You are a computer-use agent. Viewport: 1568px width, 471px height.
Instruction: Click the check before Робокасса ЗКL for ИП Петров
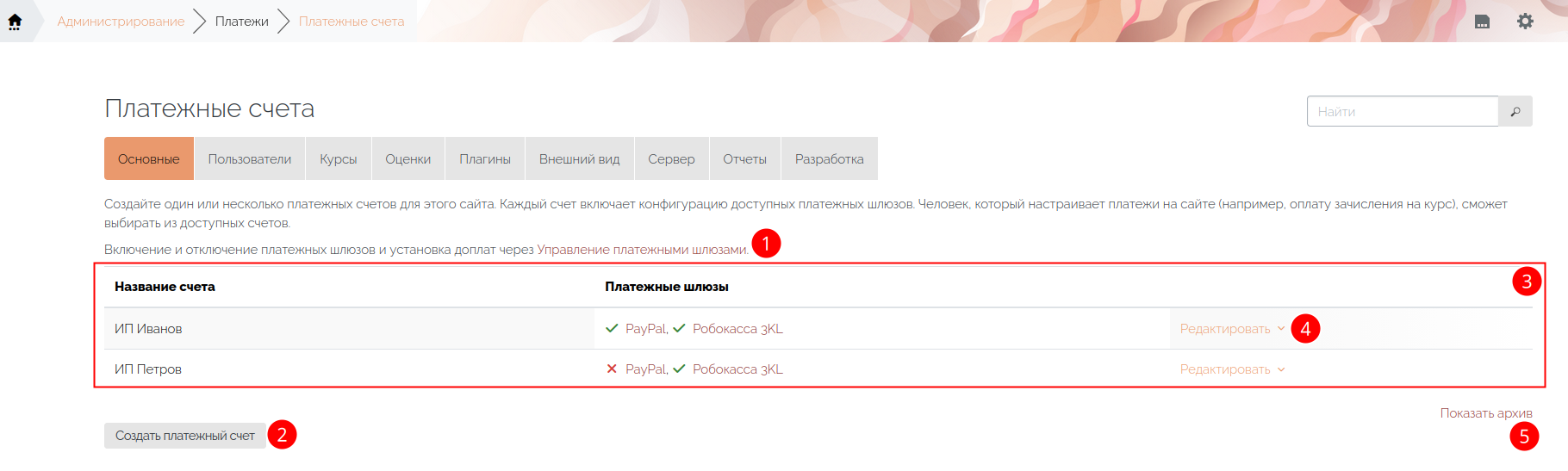click(679, 369)
